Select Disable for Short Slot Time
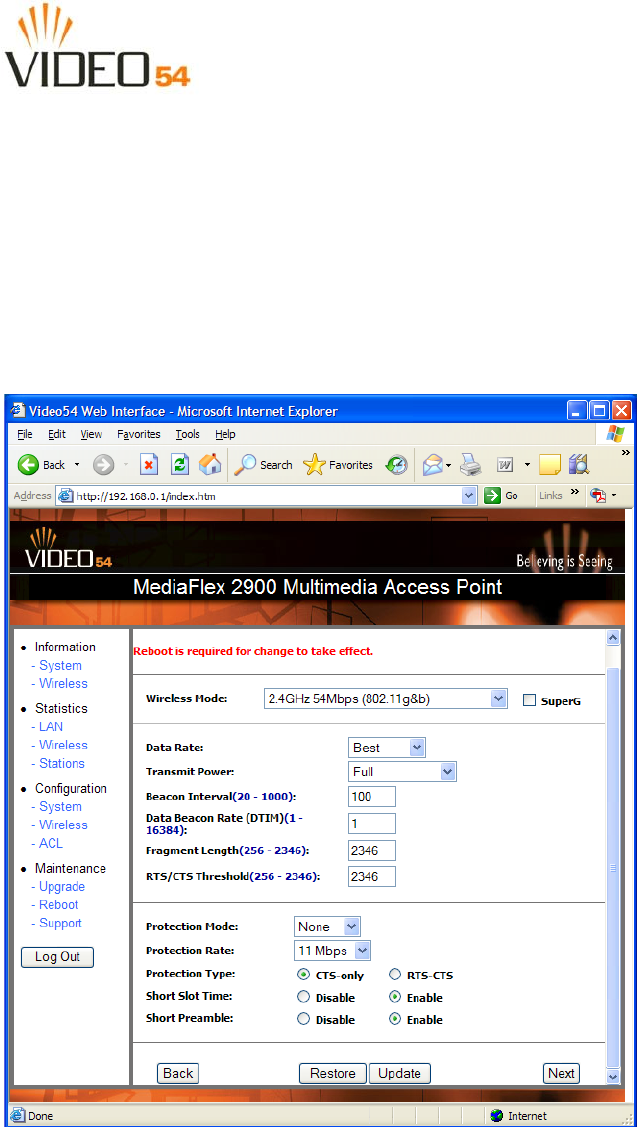637x1127 pixels. [x=303, y=997]
